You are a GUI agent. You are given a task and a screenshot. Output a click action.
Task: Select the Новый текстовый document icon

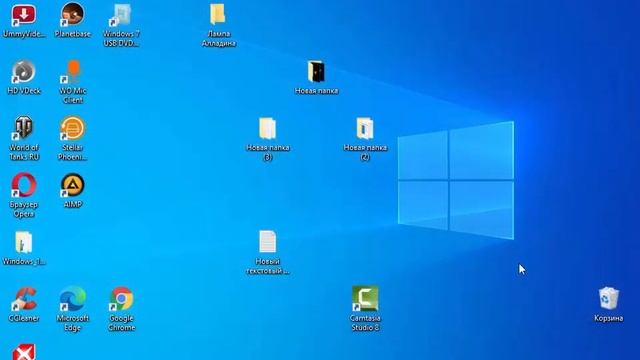click(267, 242)
